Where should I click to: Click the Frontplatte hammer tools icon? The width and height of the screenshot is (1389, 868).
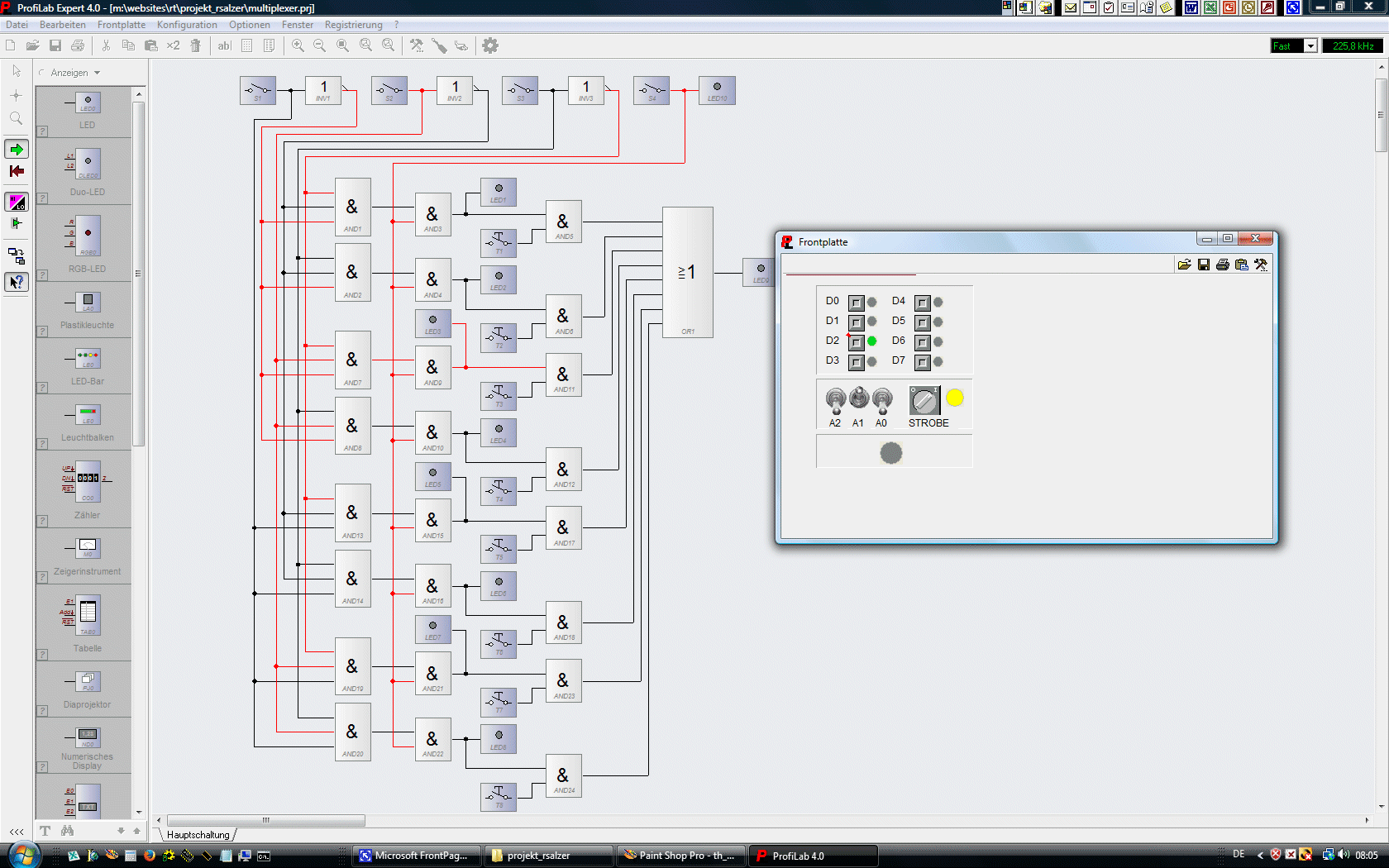[x=1261, y=265]
